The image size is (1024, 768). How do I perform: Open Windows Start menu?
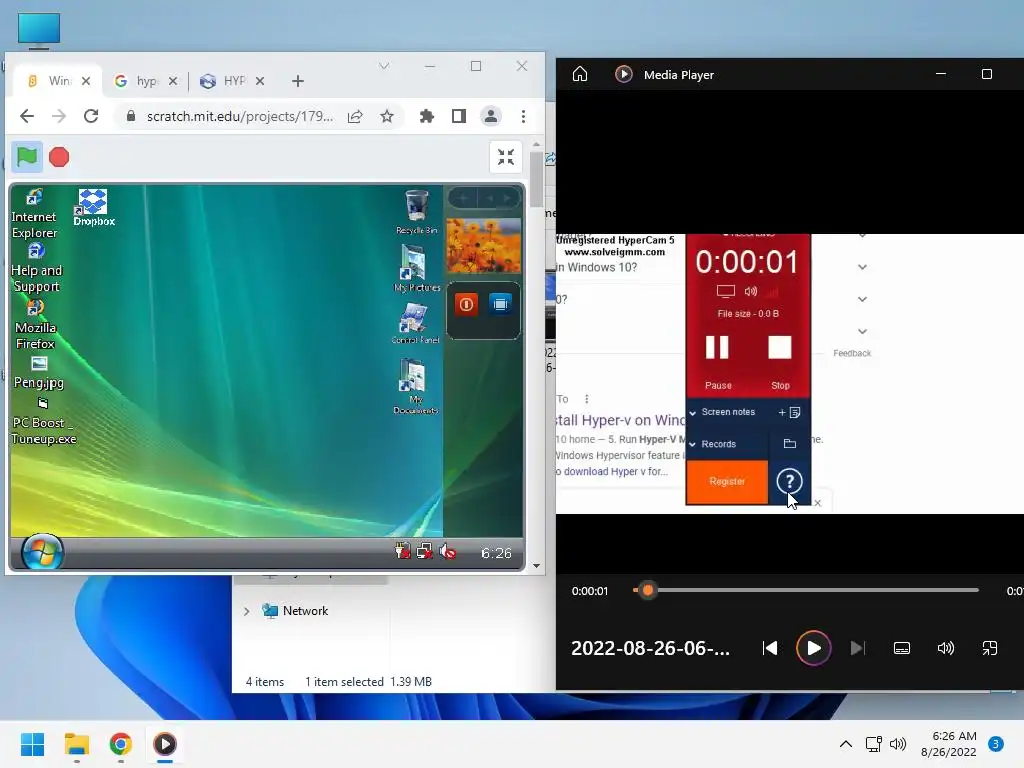[33, 744]
